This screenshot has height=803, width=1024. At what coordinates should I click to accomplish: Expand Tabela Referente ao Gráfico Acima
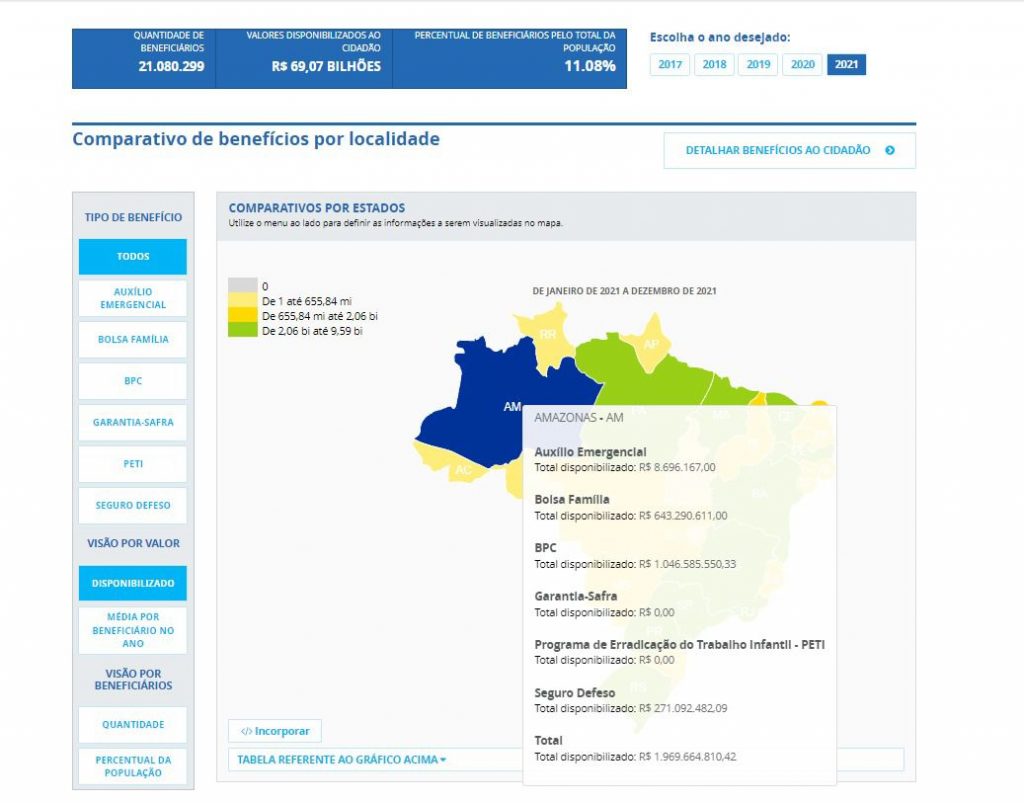click(342, 759)
